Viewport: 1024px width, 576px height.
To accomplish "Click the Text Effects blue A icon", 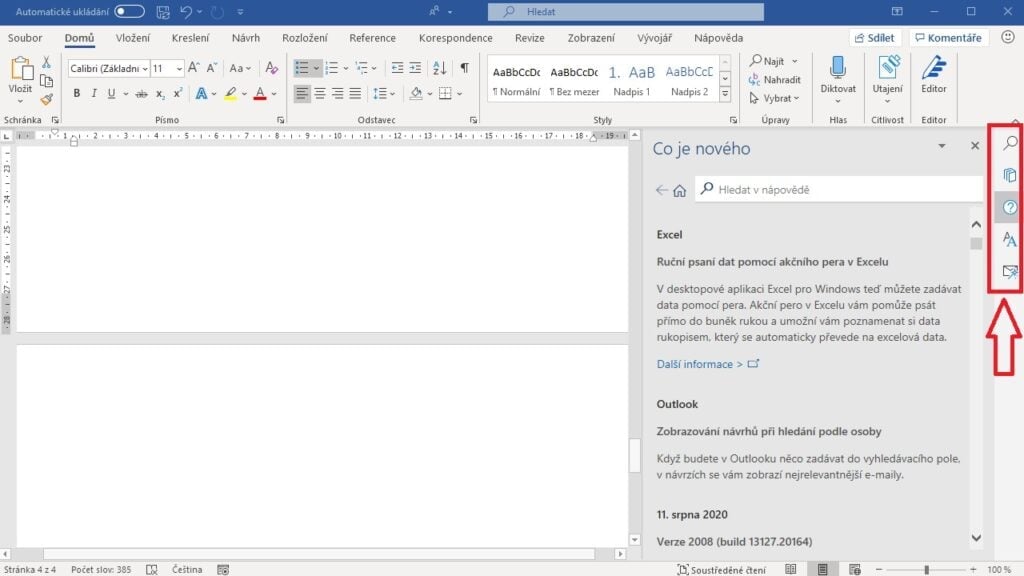I will pyautogui.click(x=201, y=93).
